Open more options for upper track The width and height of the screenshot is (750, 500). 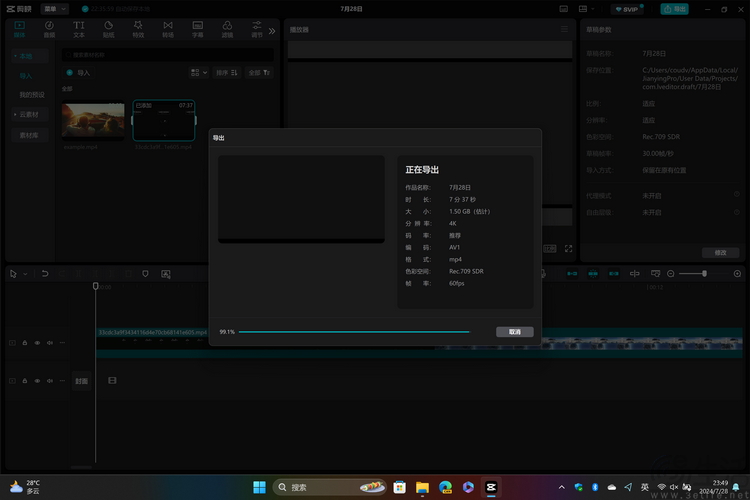tap(62, 343)
